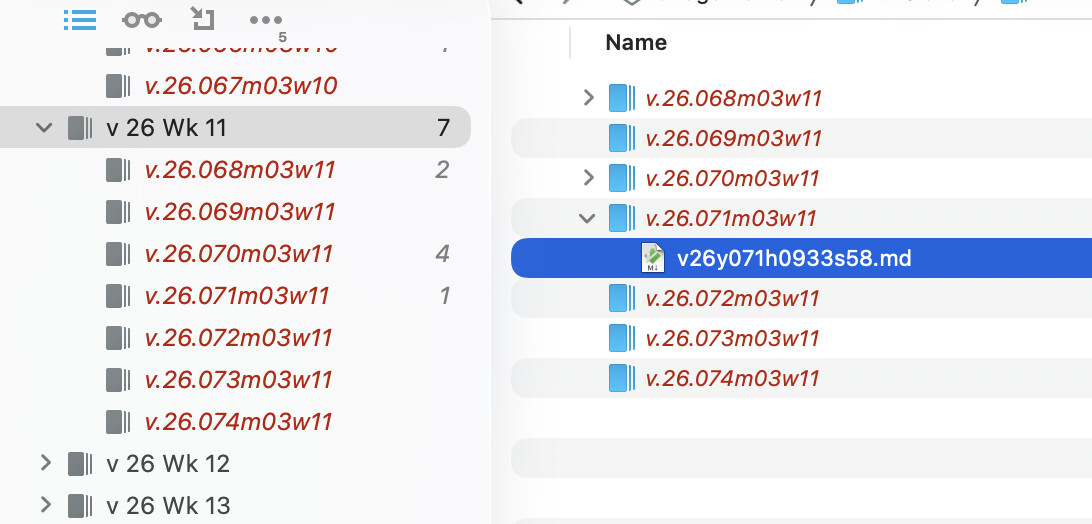The width and height of the screenshot is (1092, 524).
Task: Expand v.26.068m03w11 in the file list
Action: pos(589,98)
